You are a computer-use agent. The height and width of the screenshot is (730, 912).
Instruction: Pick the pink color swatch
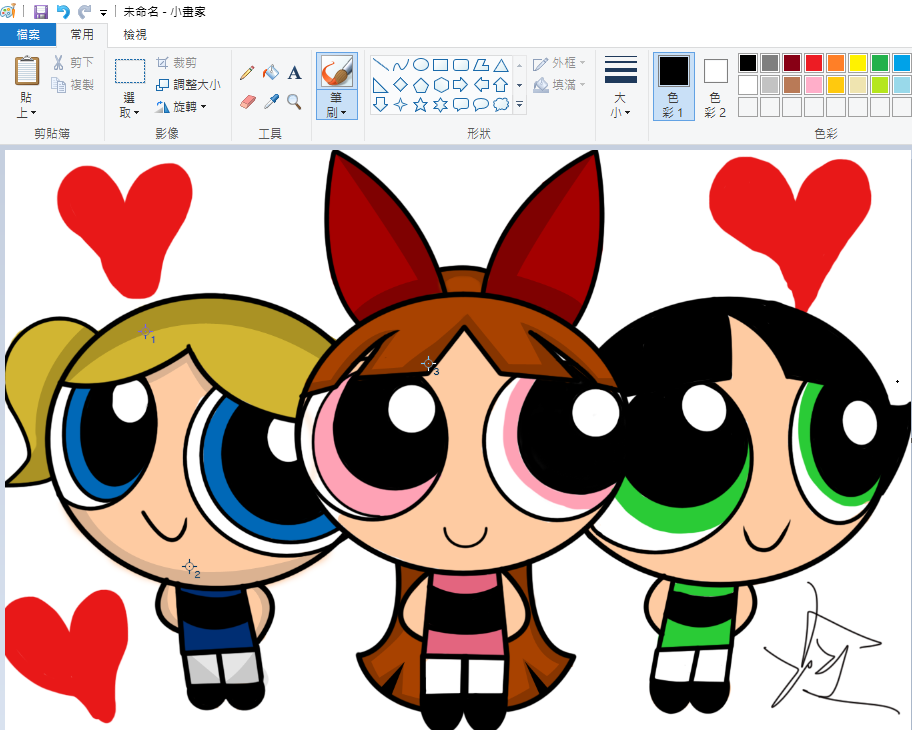(x=814, y=85)
